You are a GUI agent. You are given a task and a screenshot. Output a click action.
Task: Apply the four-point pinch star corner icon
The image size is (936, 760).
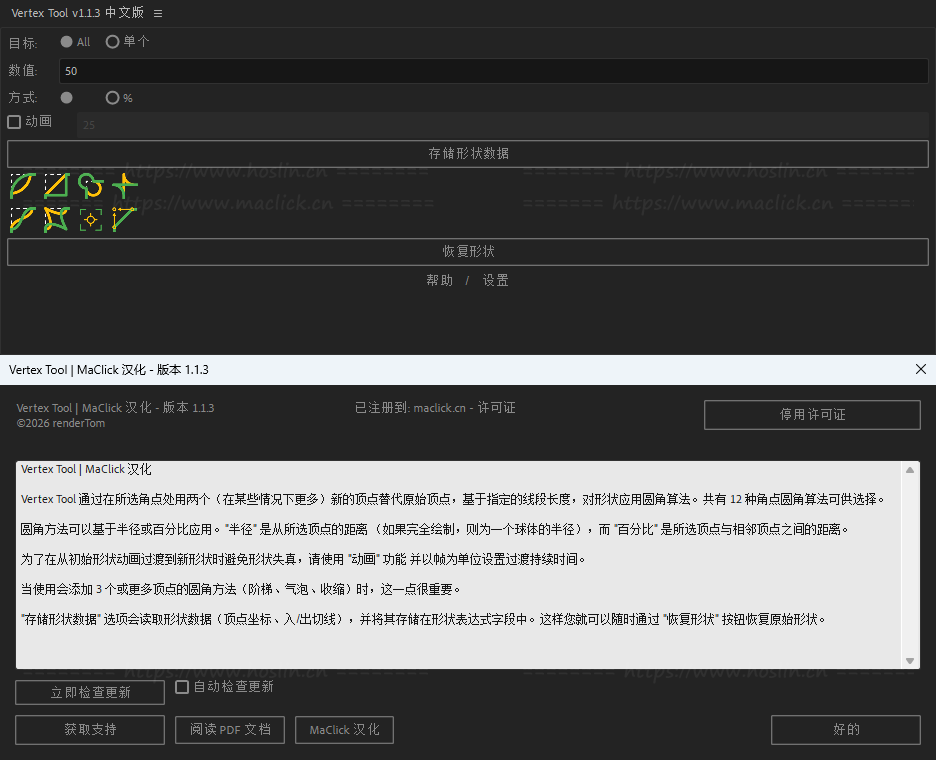pos(125,185)
